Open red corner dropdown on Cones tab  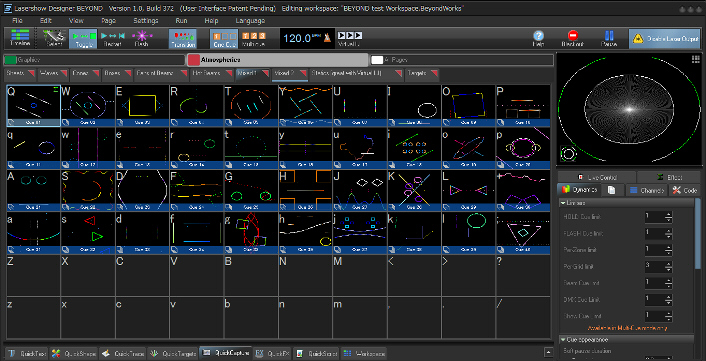click(95, 73)
